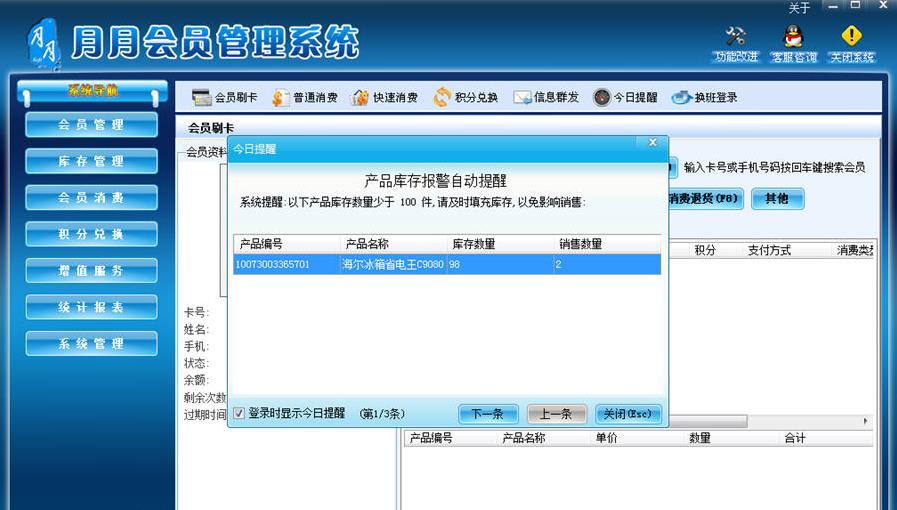Click the 下一条 button in the dialog
The image size is (897, 510).
pyautogui.click(x=487, y=414)
